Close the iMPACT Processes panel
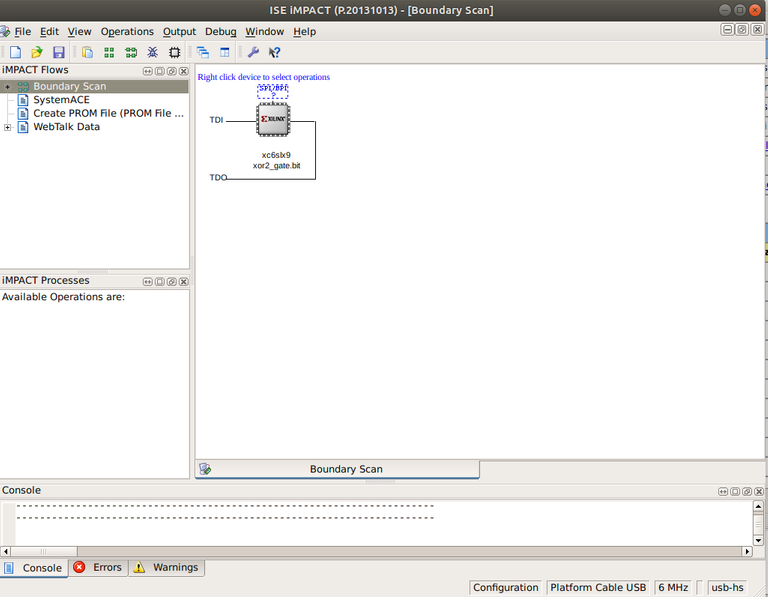Screen dimensions: 768x597 [184, 282]
